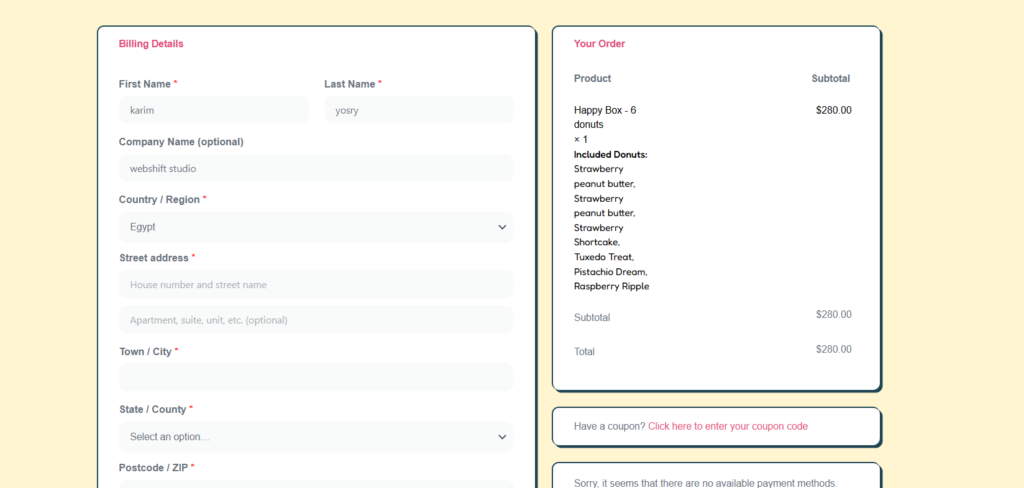Click the Included Donuts label in order summary
This screenshot has height=488, width=1024.
point(610,154)
